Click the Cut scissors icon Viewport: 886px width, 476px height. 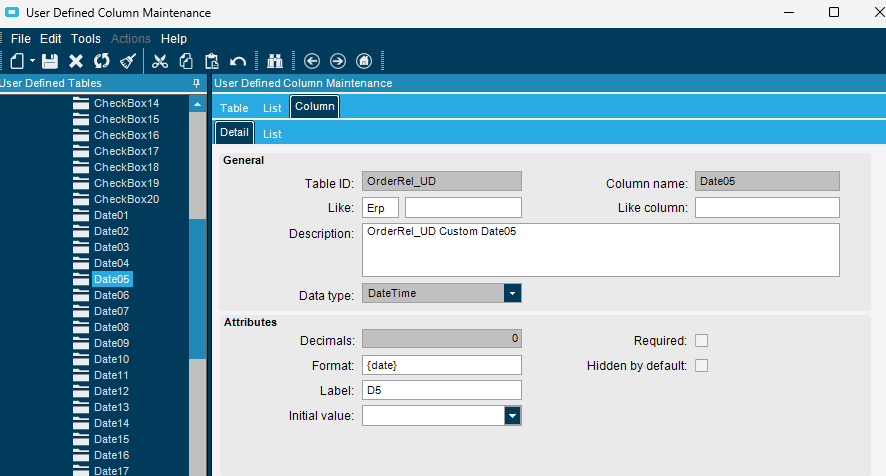click(x=160, y=61)
